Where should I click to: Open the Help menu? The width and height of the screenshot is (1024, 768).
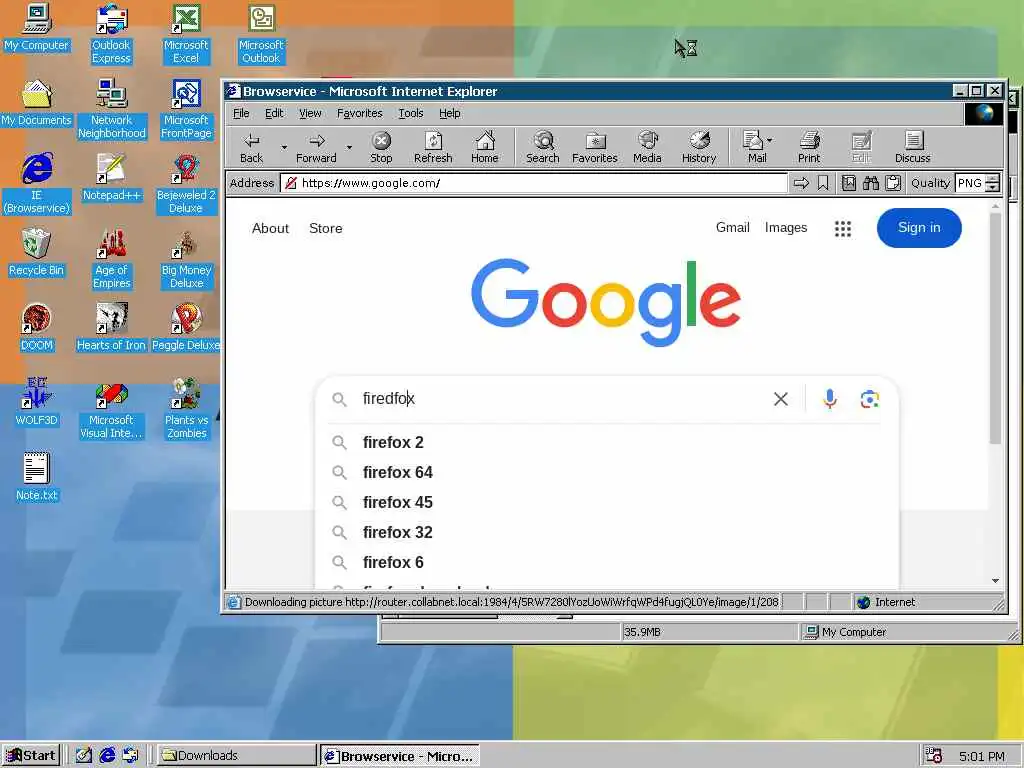point(449,113)
